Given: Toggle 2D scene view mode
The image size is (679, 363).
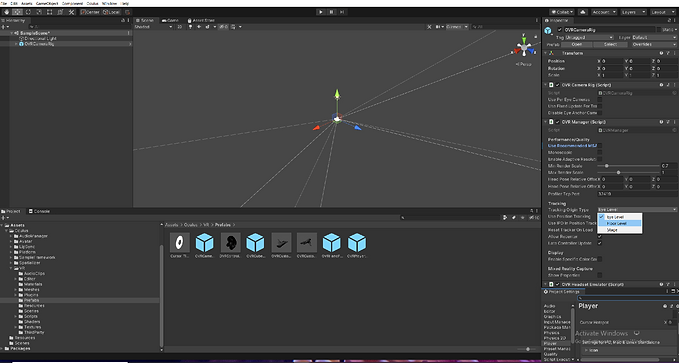Looking at the screenshot, I should (x=179, y=27).
